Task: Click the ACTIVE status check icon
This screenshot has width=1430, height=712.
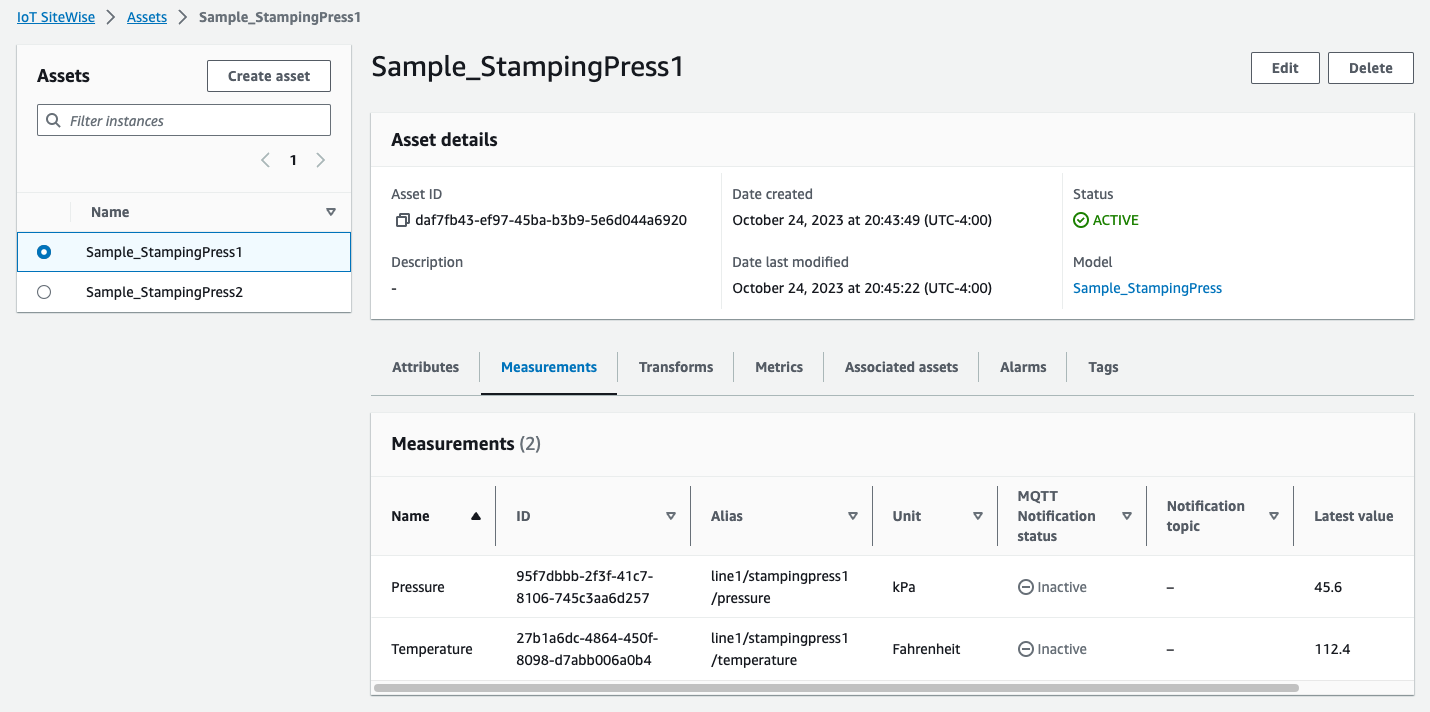Action: click(1080, 220)
